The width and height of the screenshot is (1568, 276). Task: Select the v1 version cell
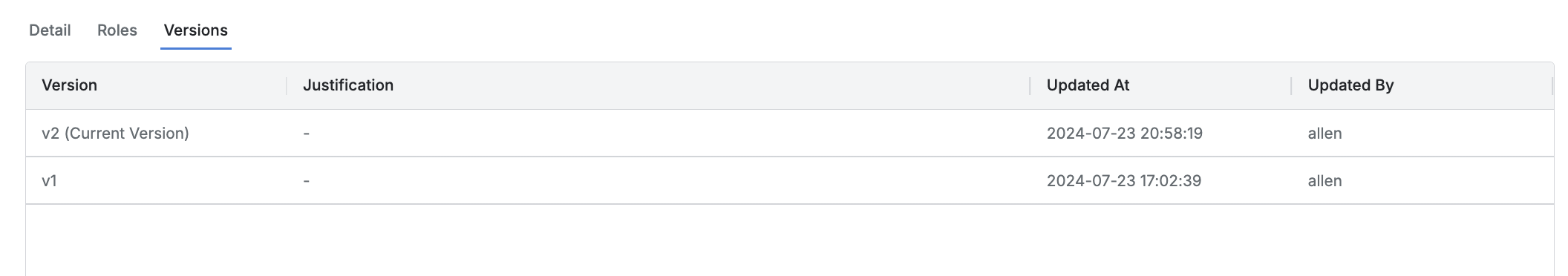coord(49,181)
